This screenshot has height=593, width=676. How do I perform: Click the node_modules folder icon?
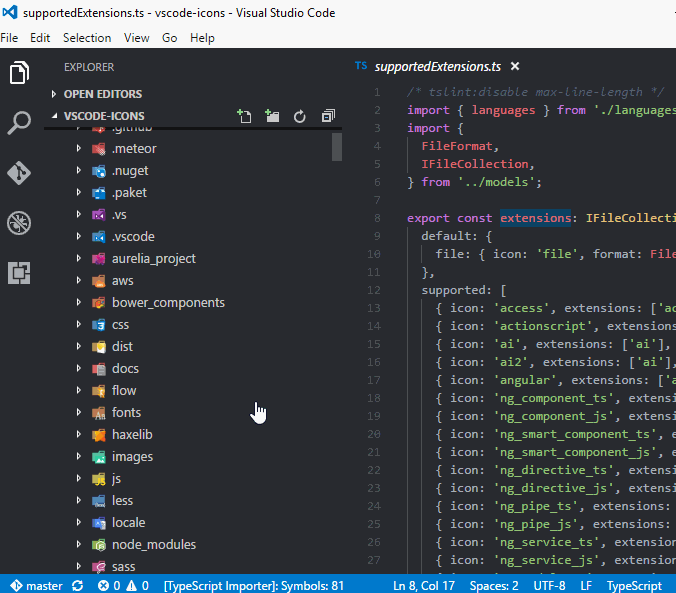(x=99, y=545)
